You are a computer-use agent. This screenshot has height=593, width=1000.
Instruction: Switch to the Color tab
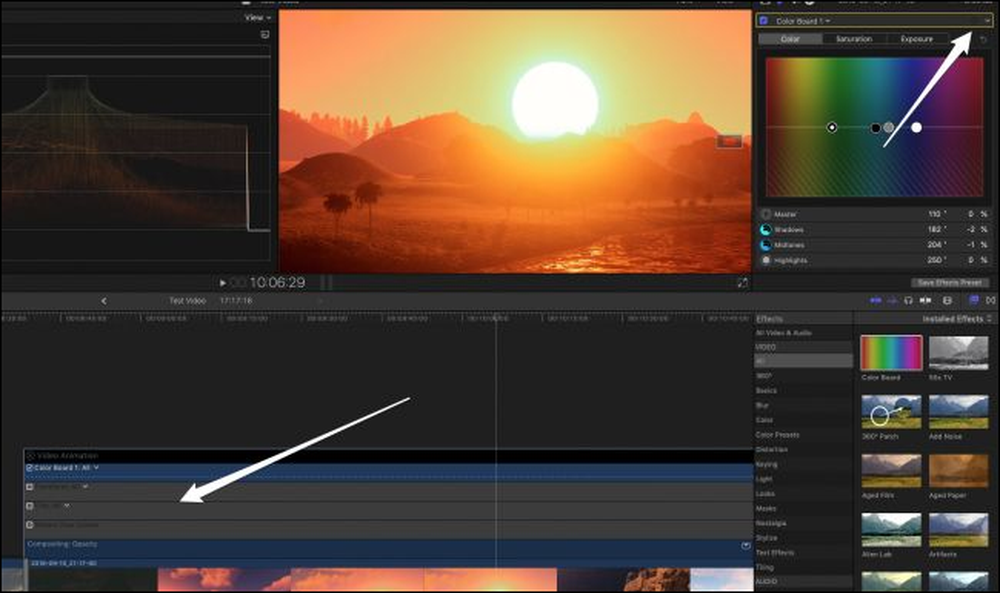tap(790, 39)
